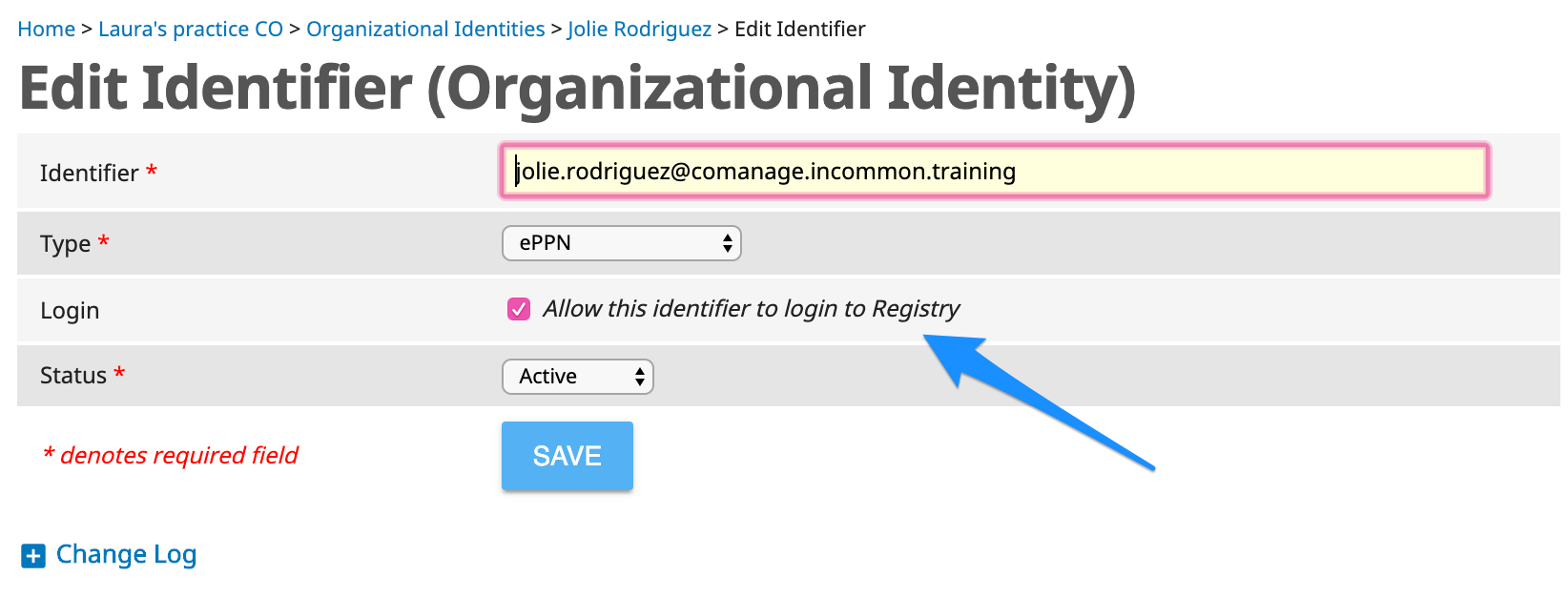This screenshot has width=1568, height=597.
Task: Open the Jolie Rodriguez breadcrumb link
Action: tap(640, 30)
